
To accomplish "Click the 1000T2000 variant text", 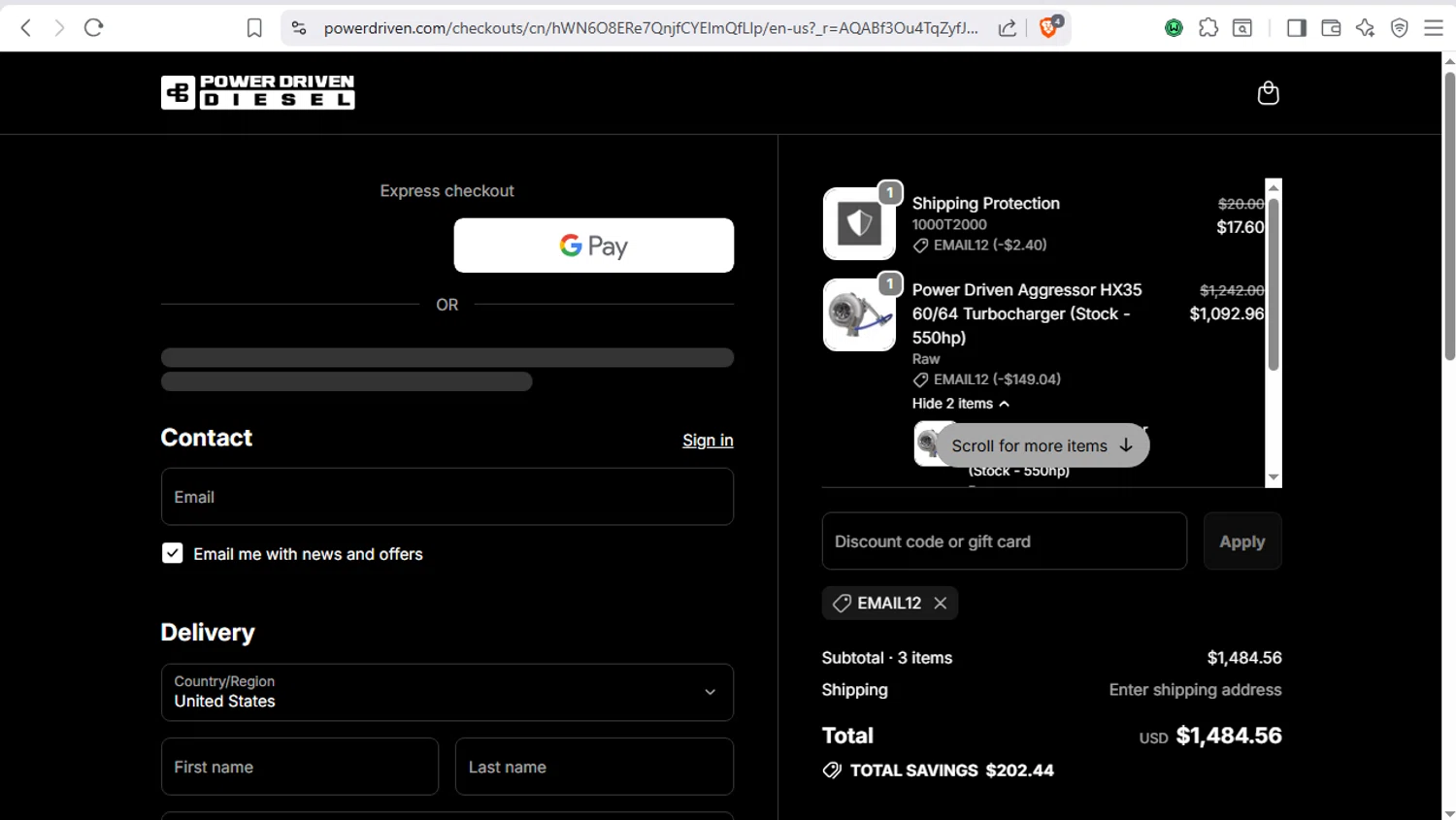I will 949,224.
